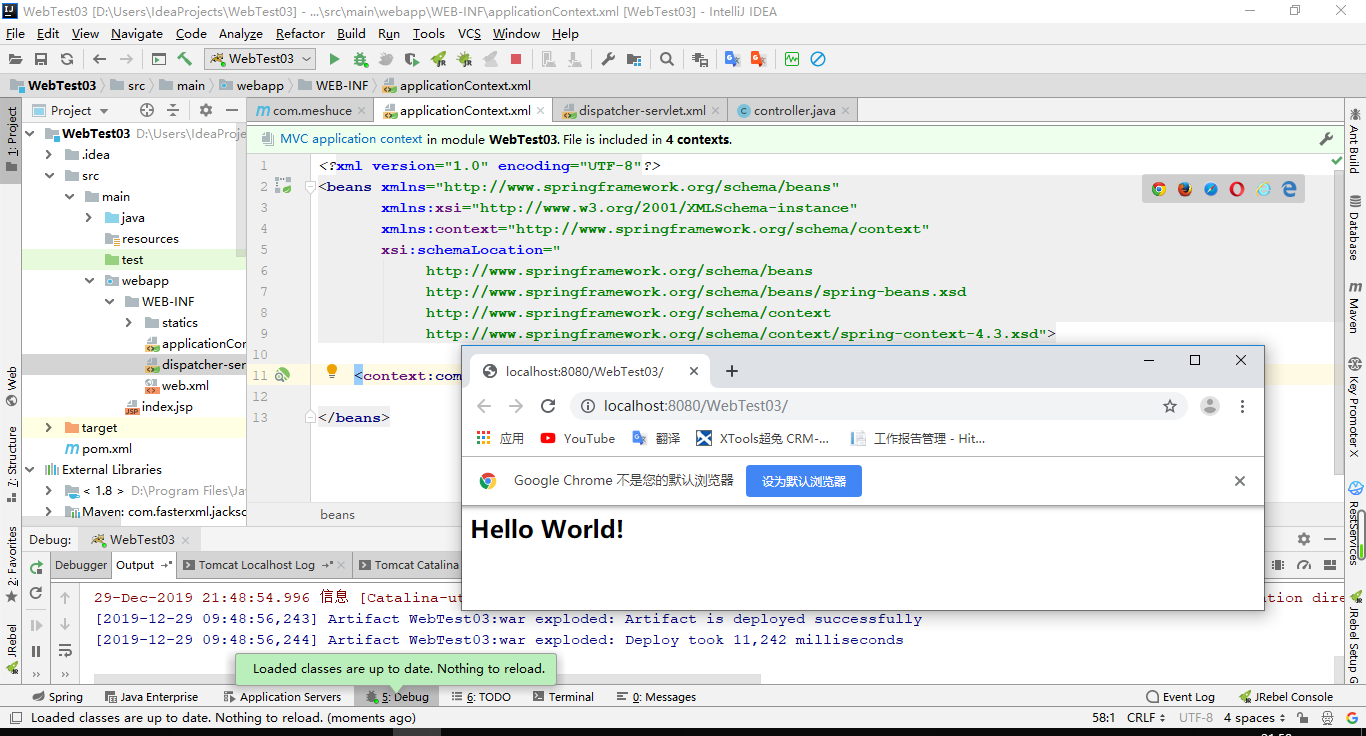Screen dimensions: 1366x736
Task: Click the Rerun icon in the Debug panel
Action: coord(36,567)
